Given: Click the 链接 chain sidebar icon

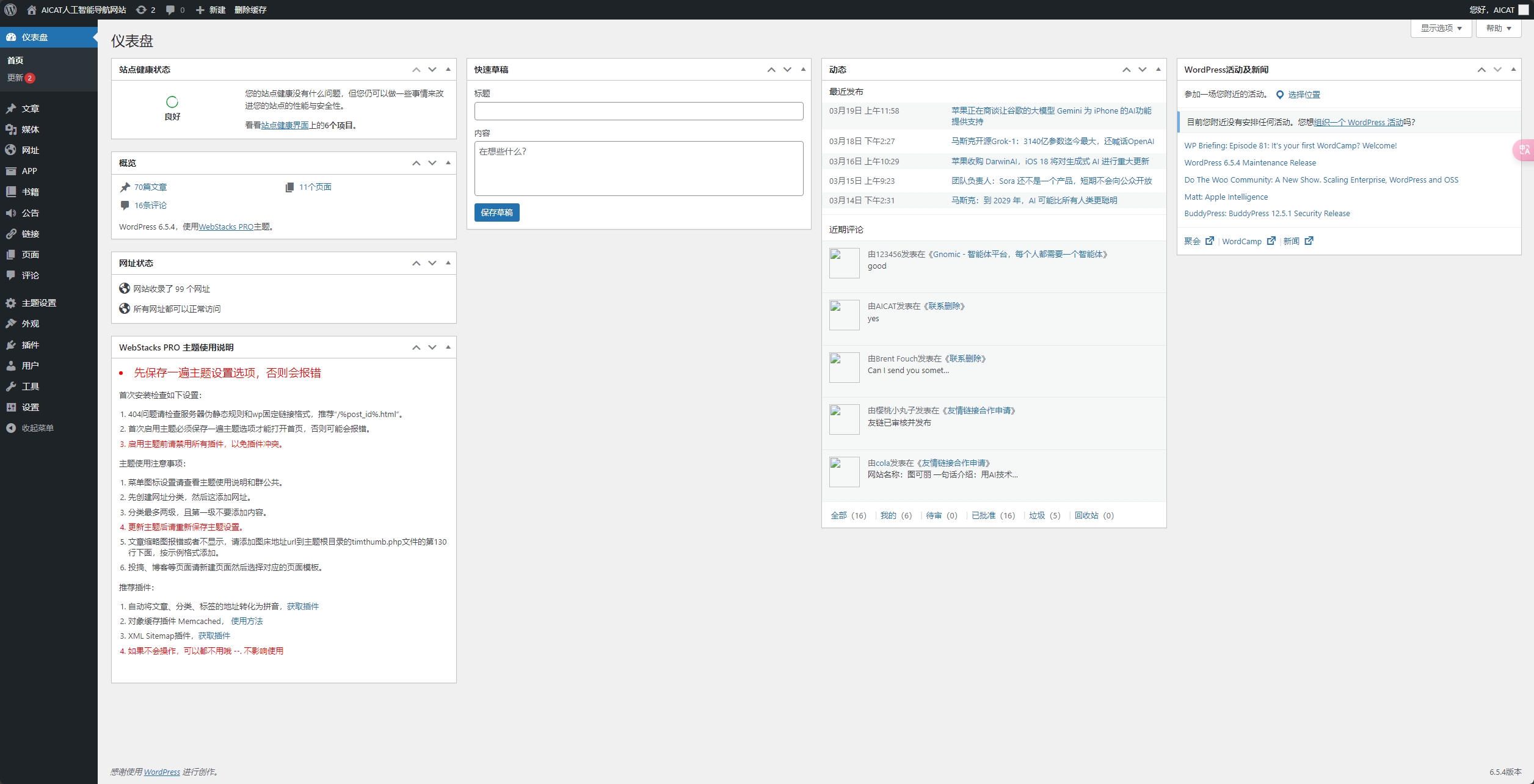Looking at the screenshot, I should point(11,234).
